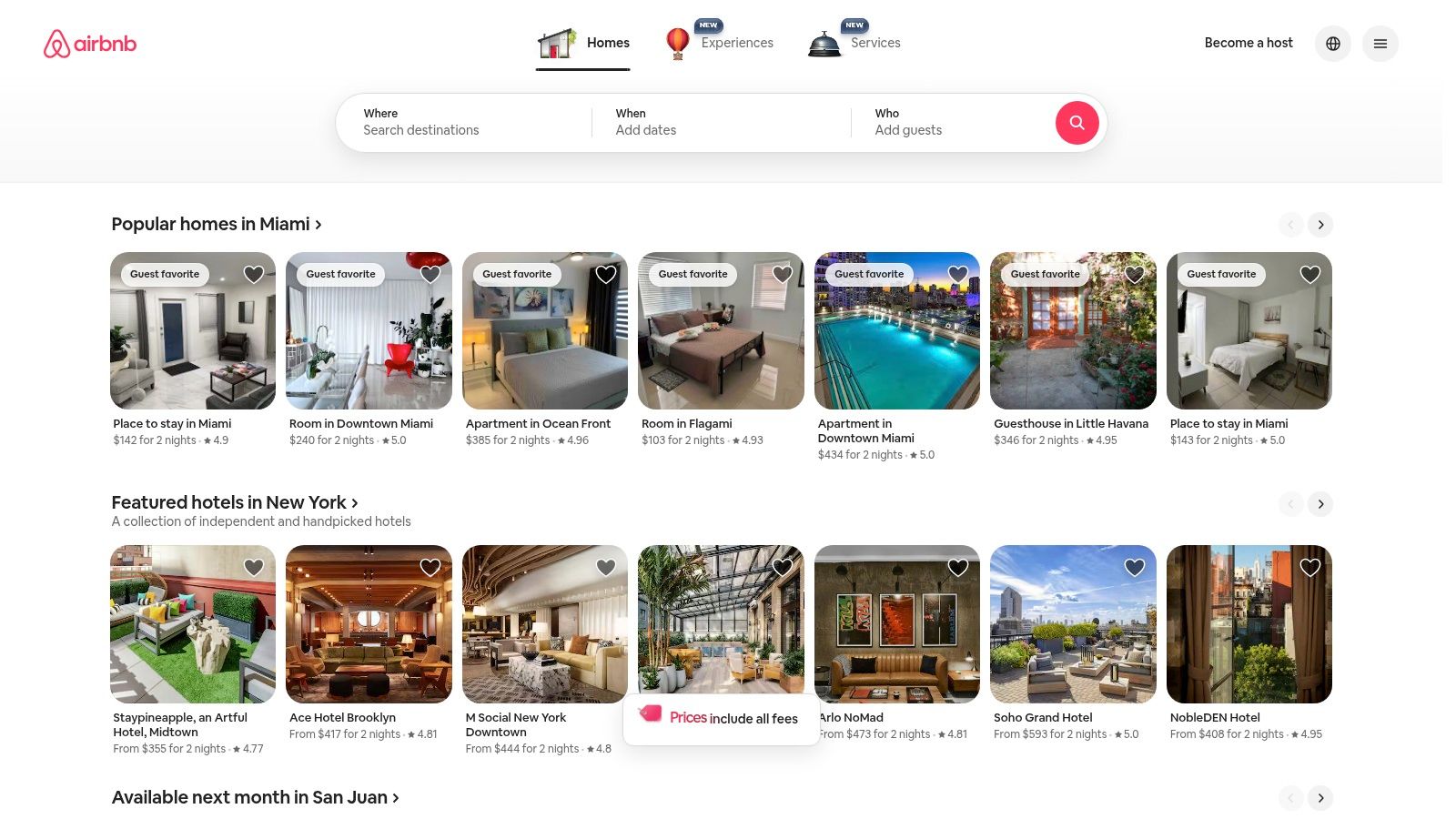Click the Add dates search field

tap(646, 130)
